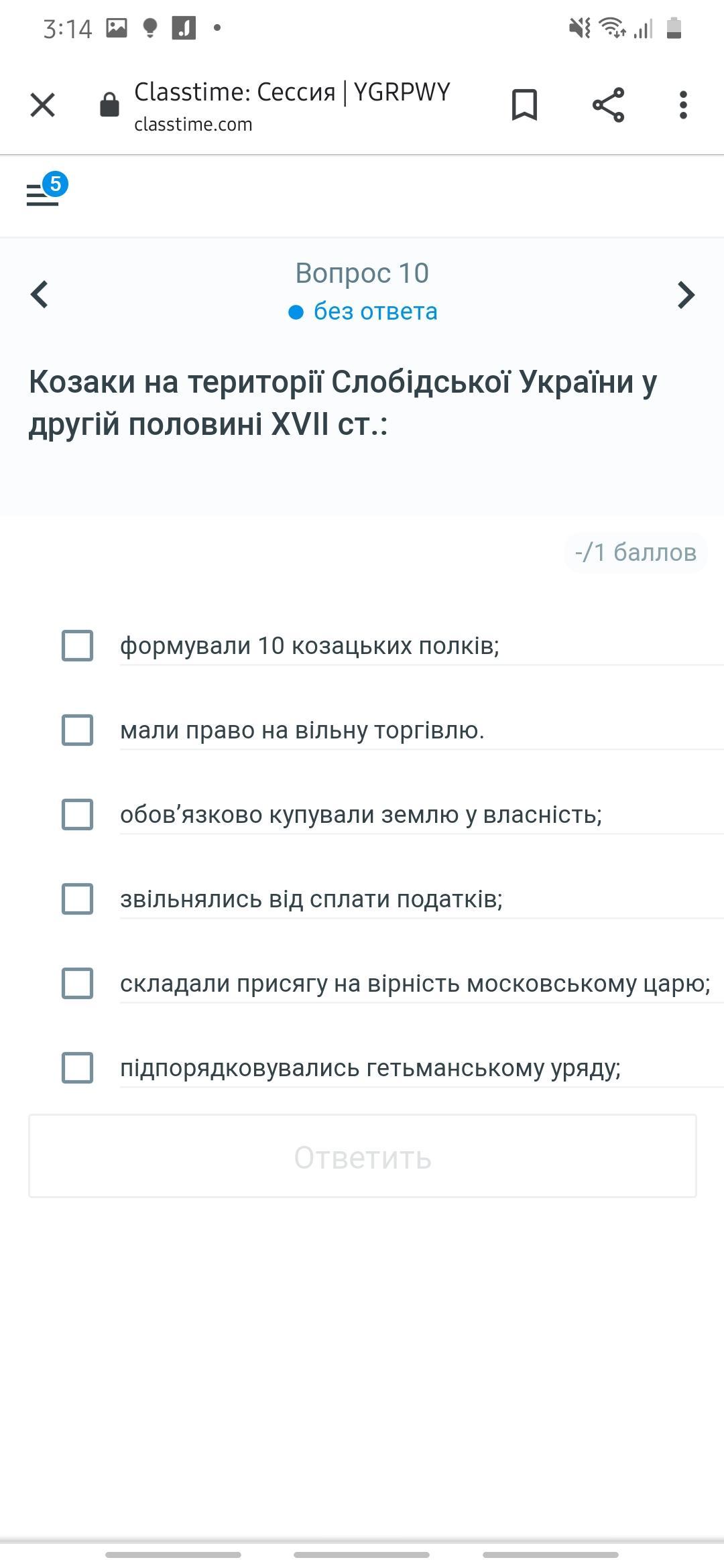This screenshot has height=1568, width=724.
Task: Tap the mute status bar icon
Action: pos(579,28)
